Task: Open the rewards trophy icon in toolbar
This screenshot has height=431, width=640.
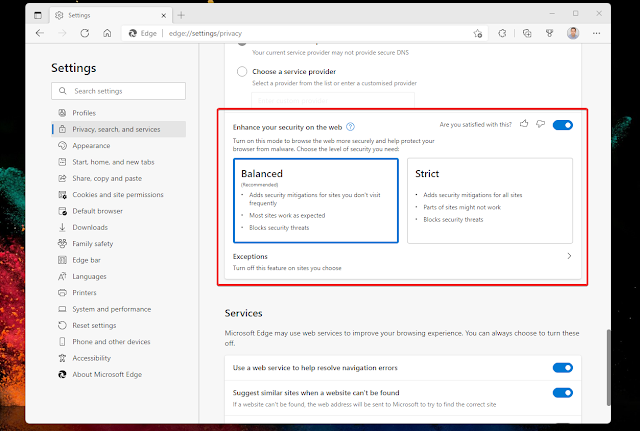Action: coord(549,33)
